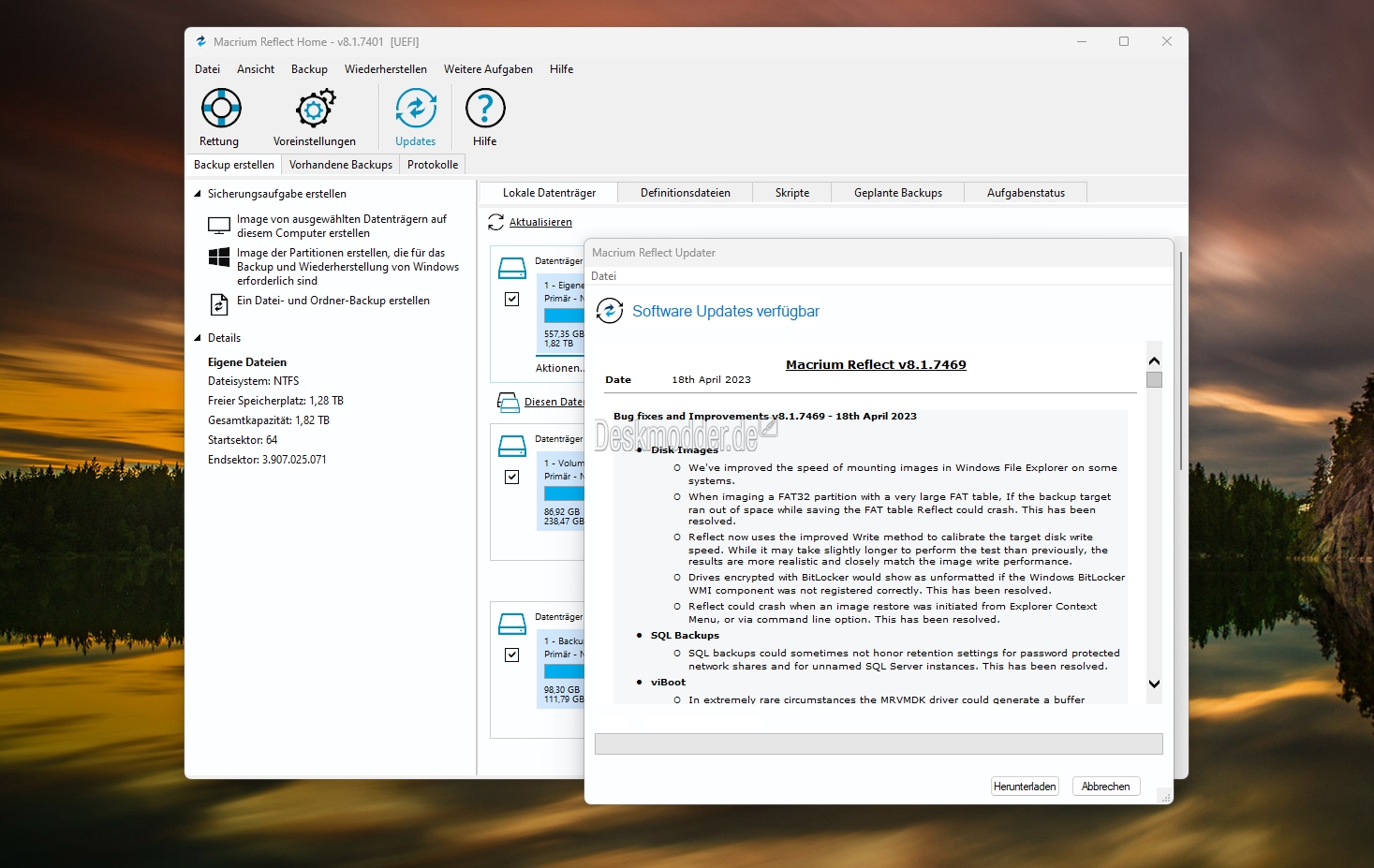The width and height of the screenshot is (1374, 868).
Task: Click 'Ein Datei- und Ordner-Backup erstellen' link
Action: pos(333,301)
